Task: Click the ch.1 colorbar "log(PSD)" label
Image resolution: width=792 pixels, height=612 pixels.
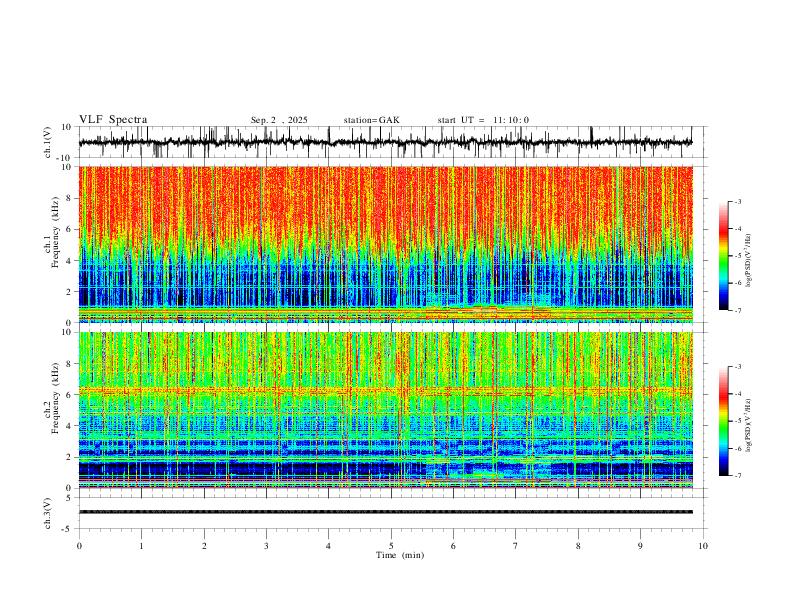Action: pos(749,260)
